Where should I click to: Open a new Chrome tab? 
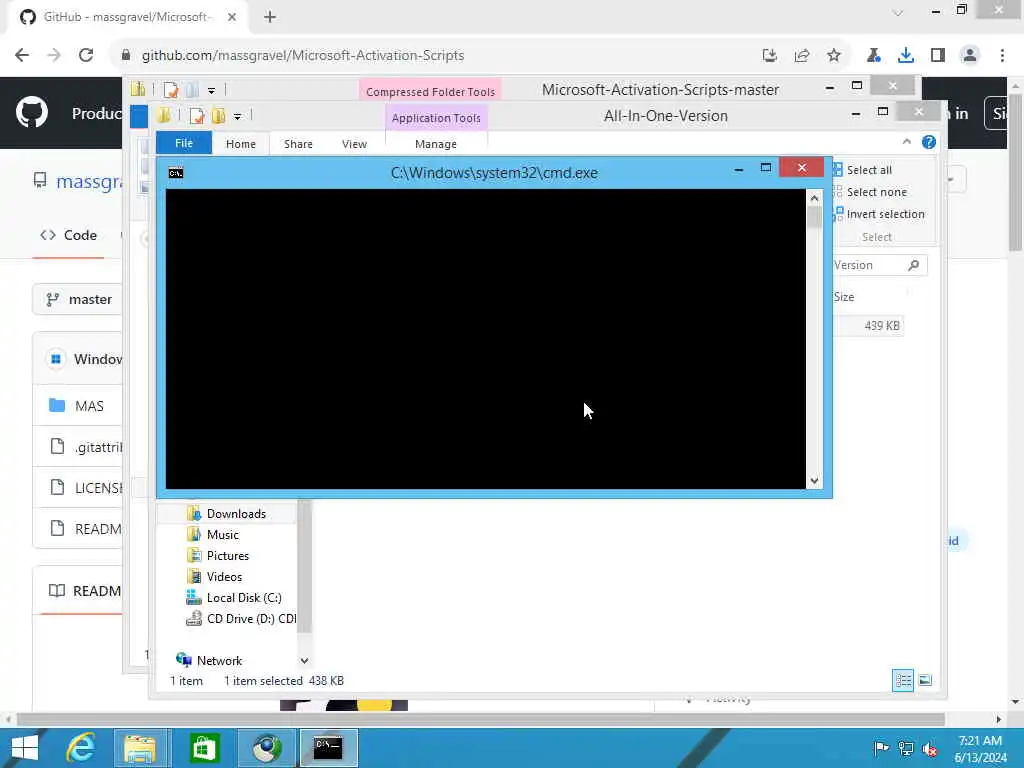[x=270, y=18]
